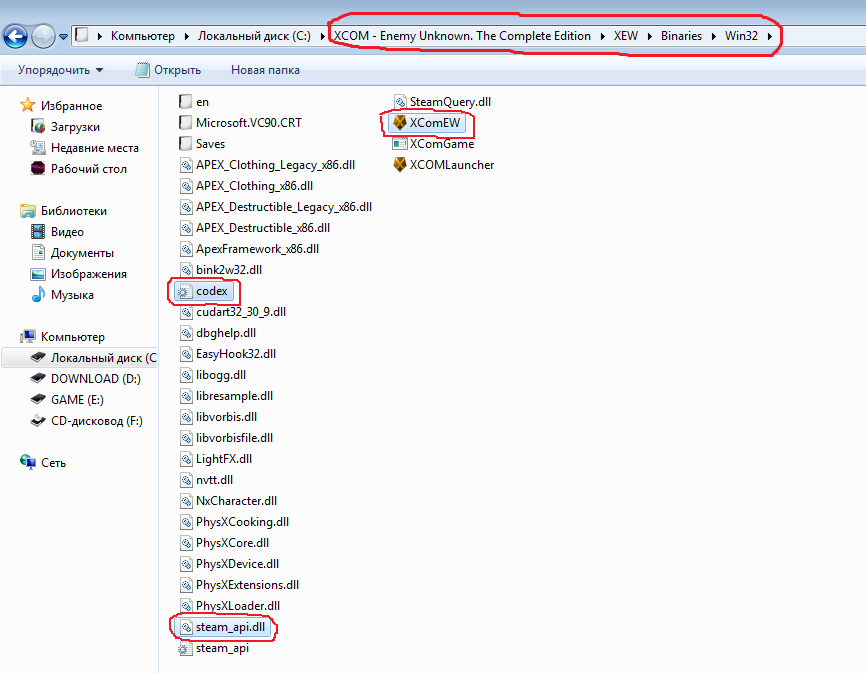Image resolution: width=866 pixels, height=673 pixels.
Task: Click the Открыть toolbar button
Action: [x=168, y=70]
